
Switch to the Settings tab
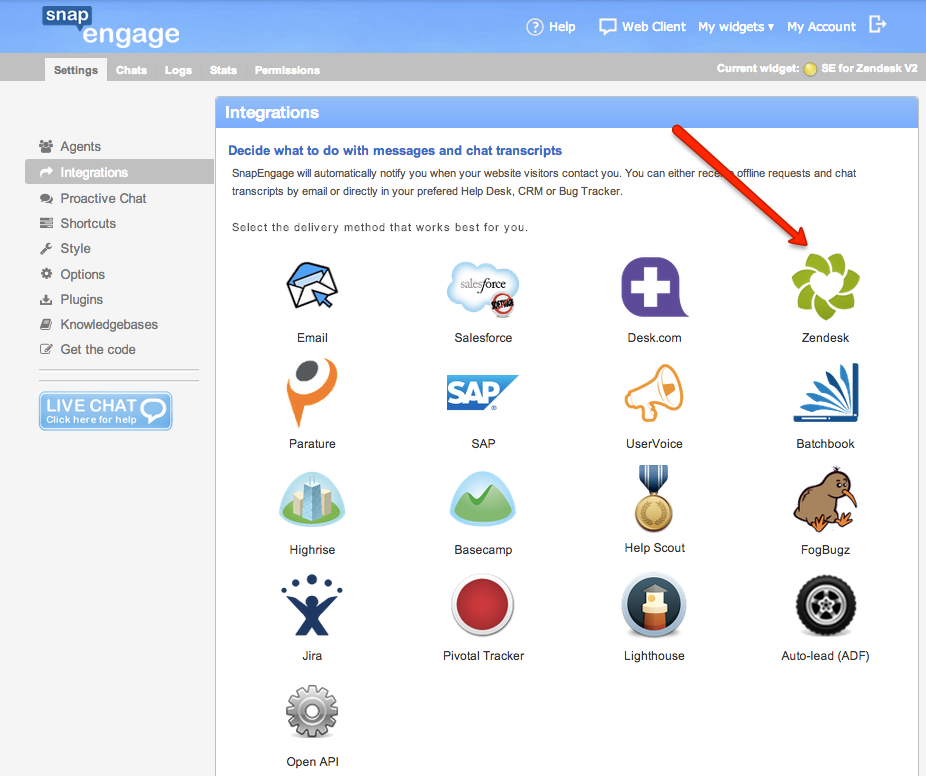[x=76, y=70]
